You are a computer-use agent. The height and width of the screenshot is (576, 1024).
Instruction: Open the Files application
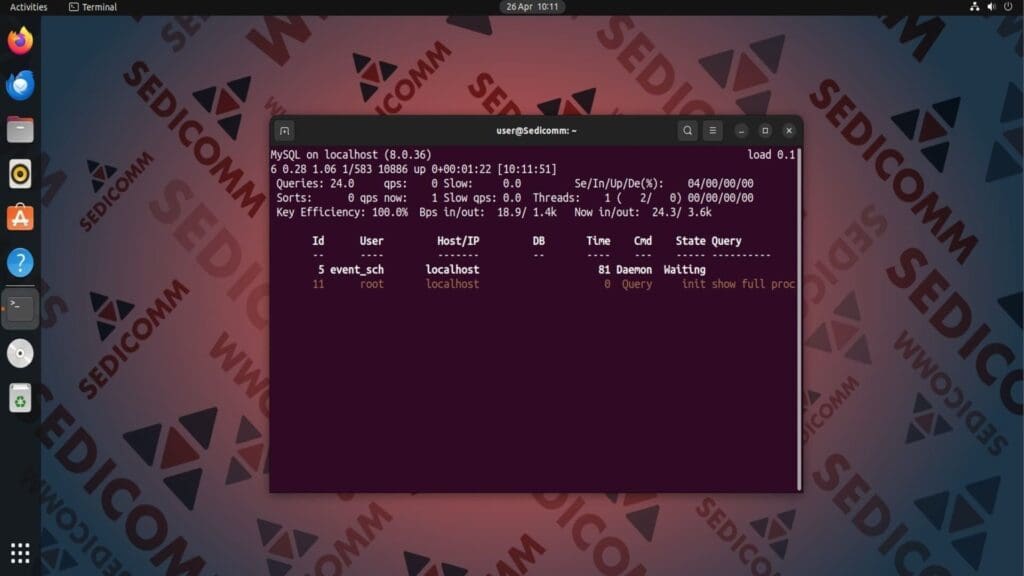point(20,128)
